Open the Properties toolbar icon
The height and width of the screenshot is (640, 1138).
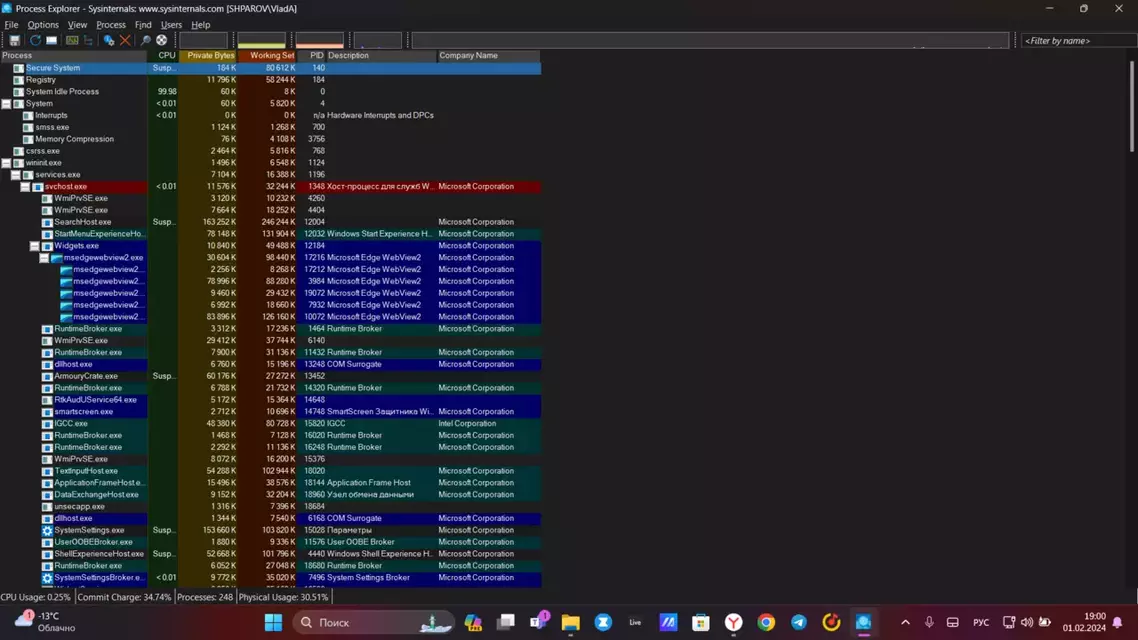pos(109,41)
